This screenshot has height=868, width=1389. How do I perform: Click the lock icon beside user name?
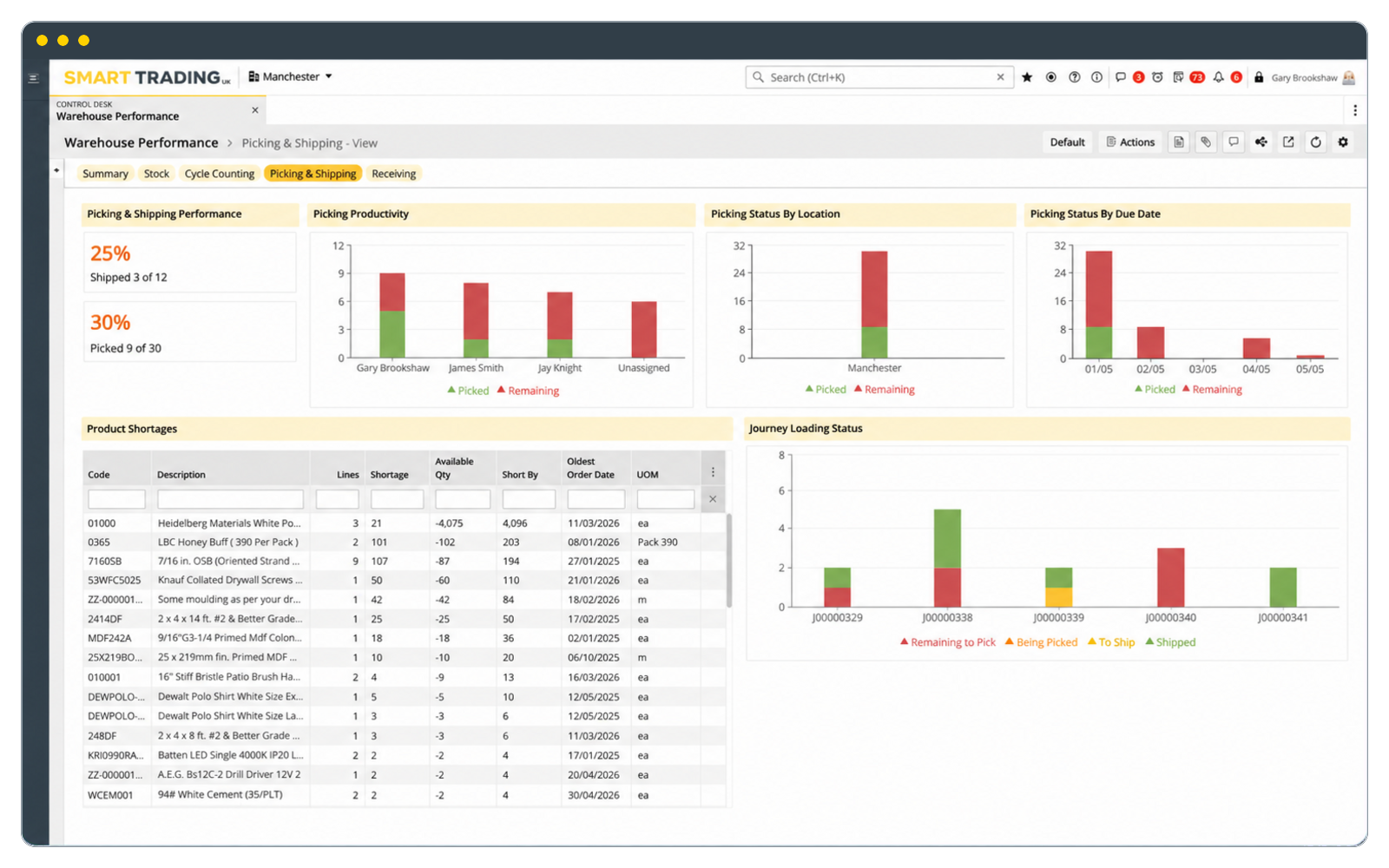[1259, 77]
